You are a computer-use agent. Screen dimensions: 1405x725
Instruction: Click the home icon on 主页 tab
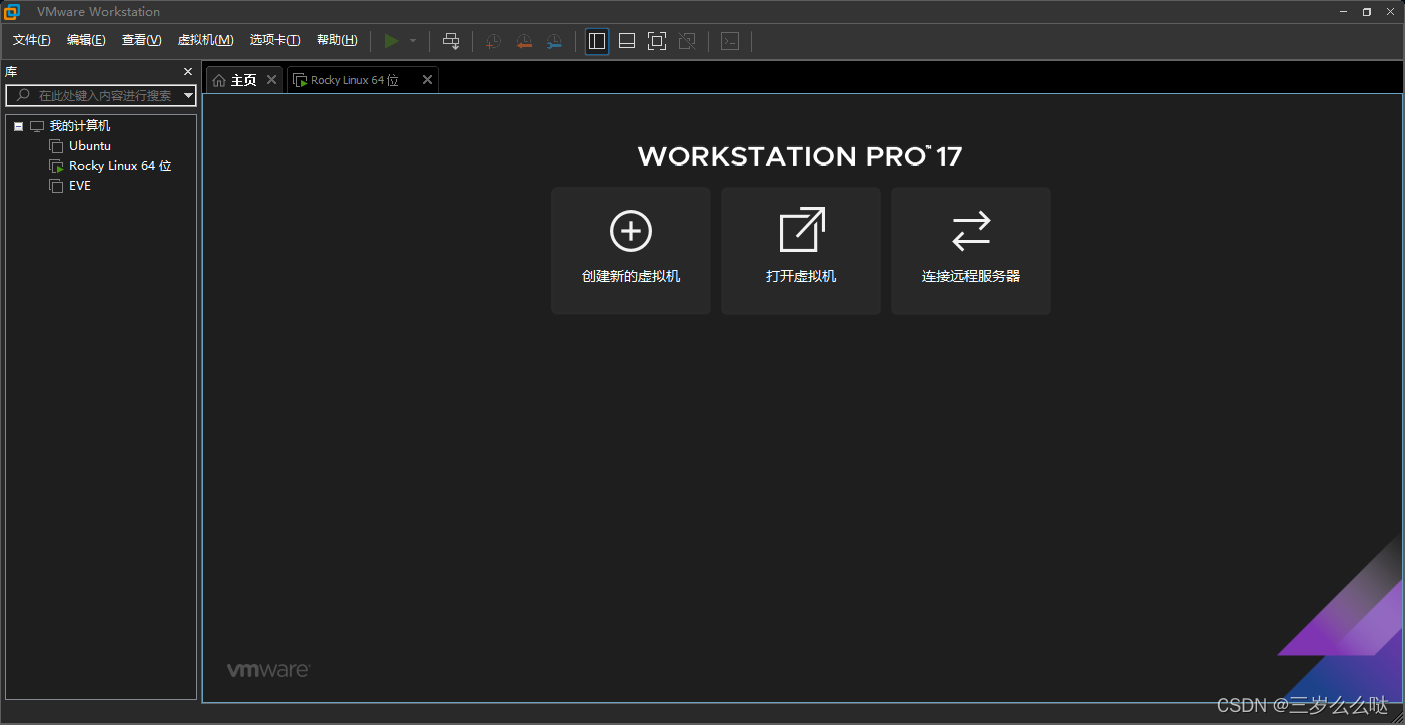click(x=219, y=80)
